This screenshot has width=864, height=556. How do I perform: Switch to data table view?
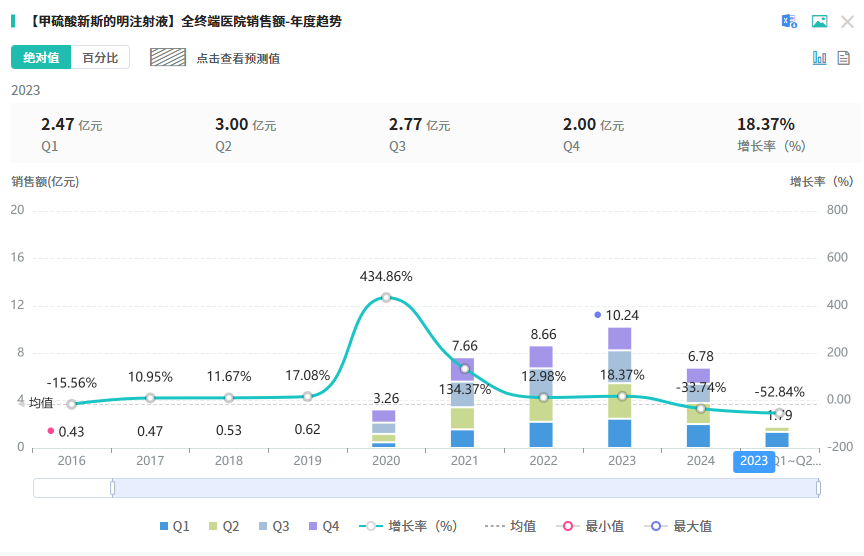(844, 58)
